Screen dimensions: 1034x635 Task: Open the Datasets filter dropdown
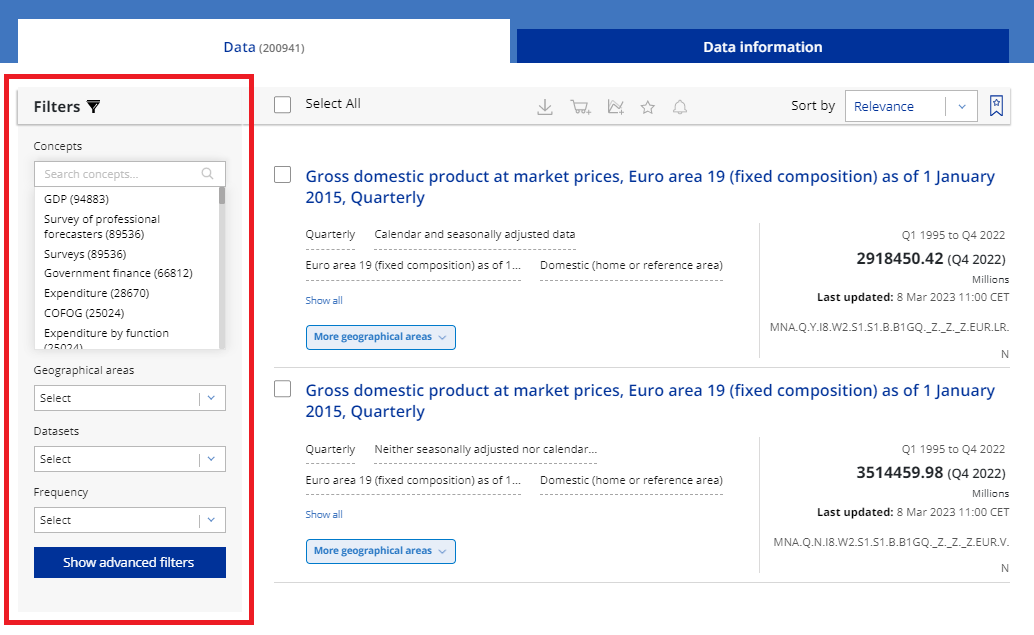point(130,459)
